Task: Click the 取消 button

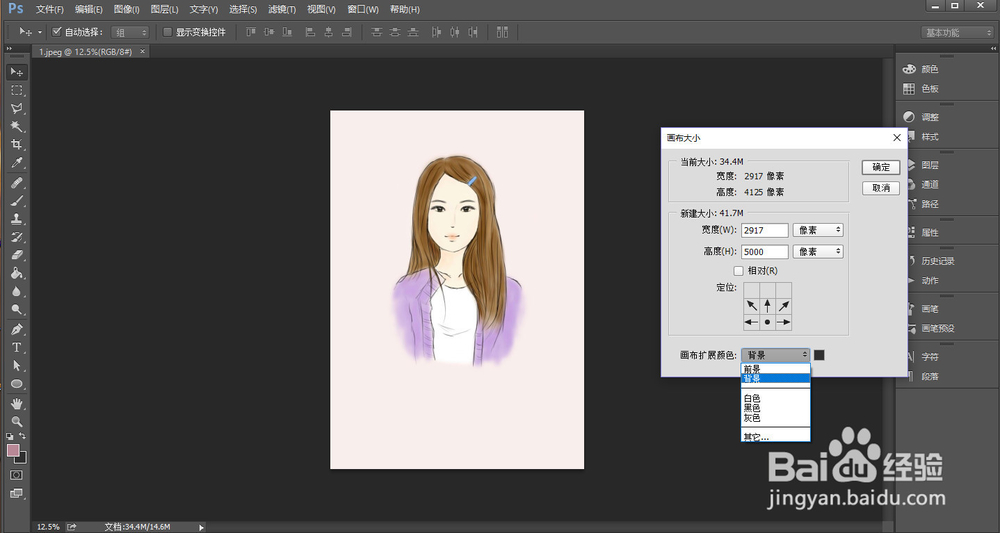Action: coord(880,187)
